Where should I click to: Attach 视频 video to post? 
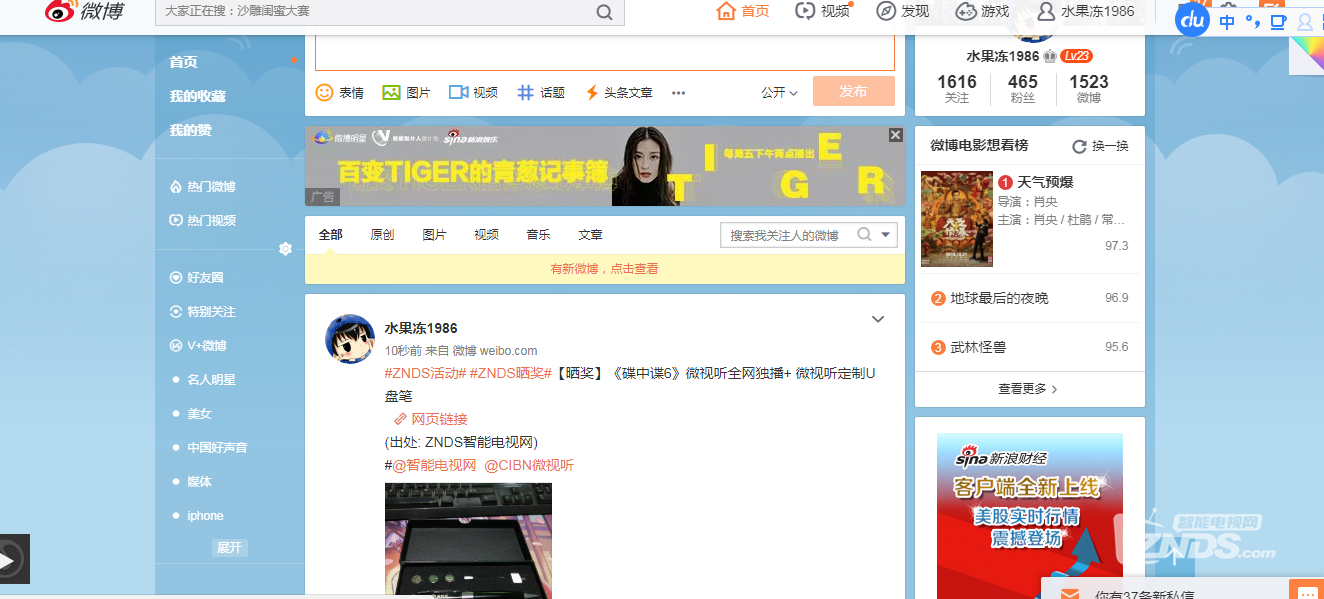click(x=473, y=92)
